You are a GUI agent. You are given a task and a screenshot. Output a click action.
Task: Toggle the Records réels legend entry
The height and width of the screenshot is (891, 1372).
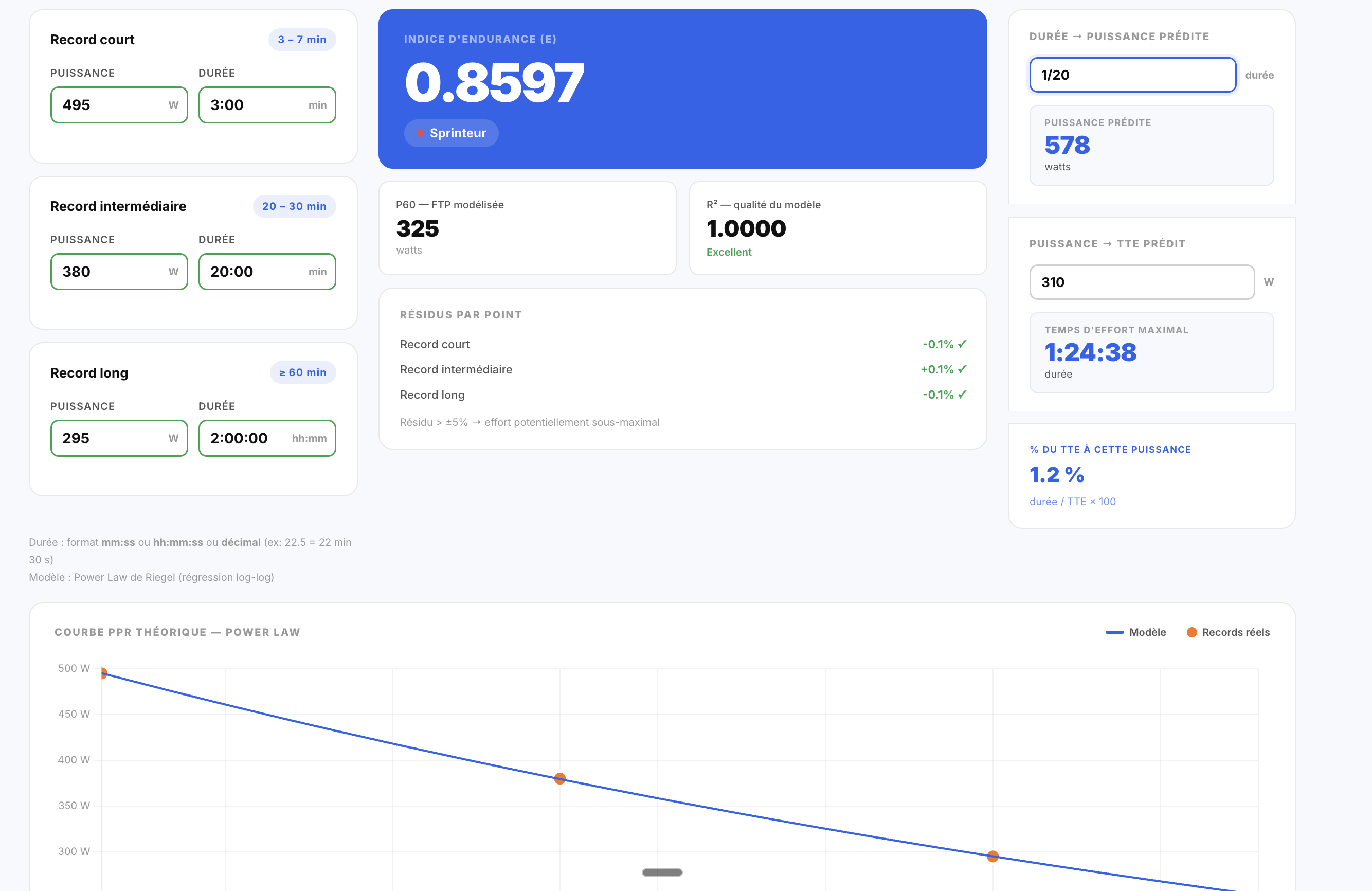coord(1229,632)
